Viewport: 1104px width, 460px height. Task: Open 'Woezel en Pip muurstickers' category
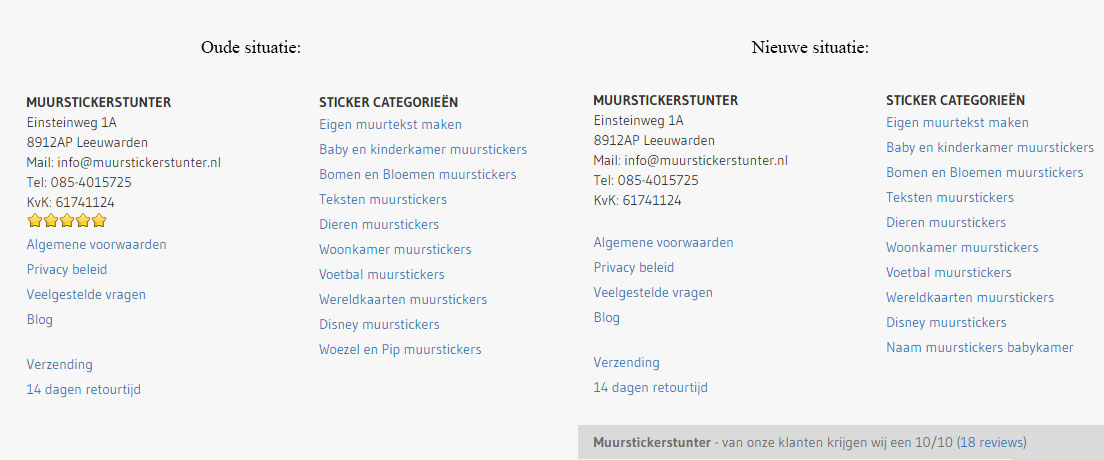[x=400, y=350]
